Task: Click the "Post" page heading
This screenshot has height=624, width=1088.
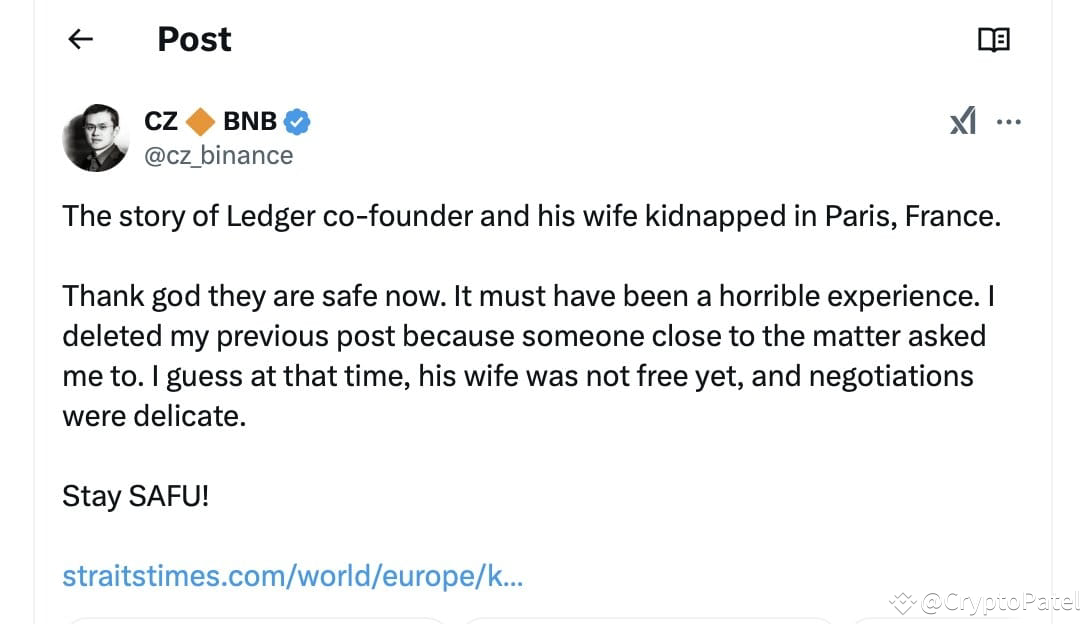Action: (x=194, y=39)
